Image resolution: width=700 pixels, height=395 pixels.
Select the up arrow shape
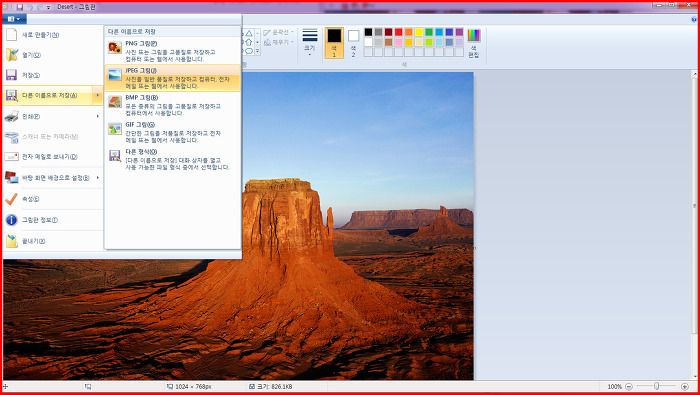249,42
